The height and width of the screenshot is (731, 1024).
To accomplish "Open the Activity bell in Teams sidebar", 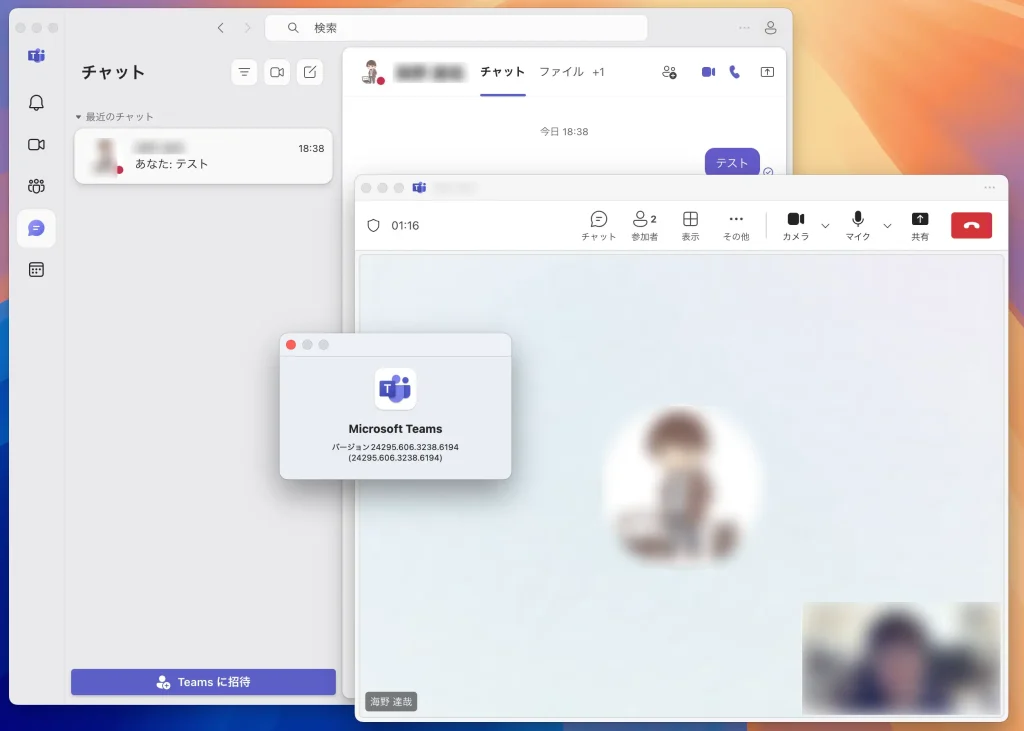I will 37,103.
